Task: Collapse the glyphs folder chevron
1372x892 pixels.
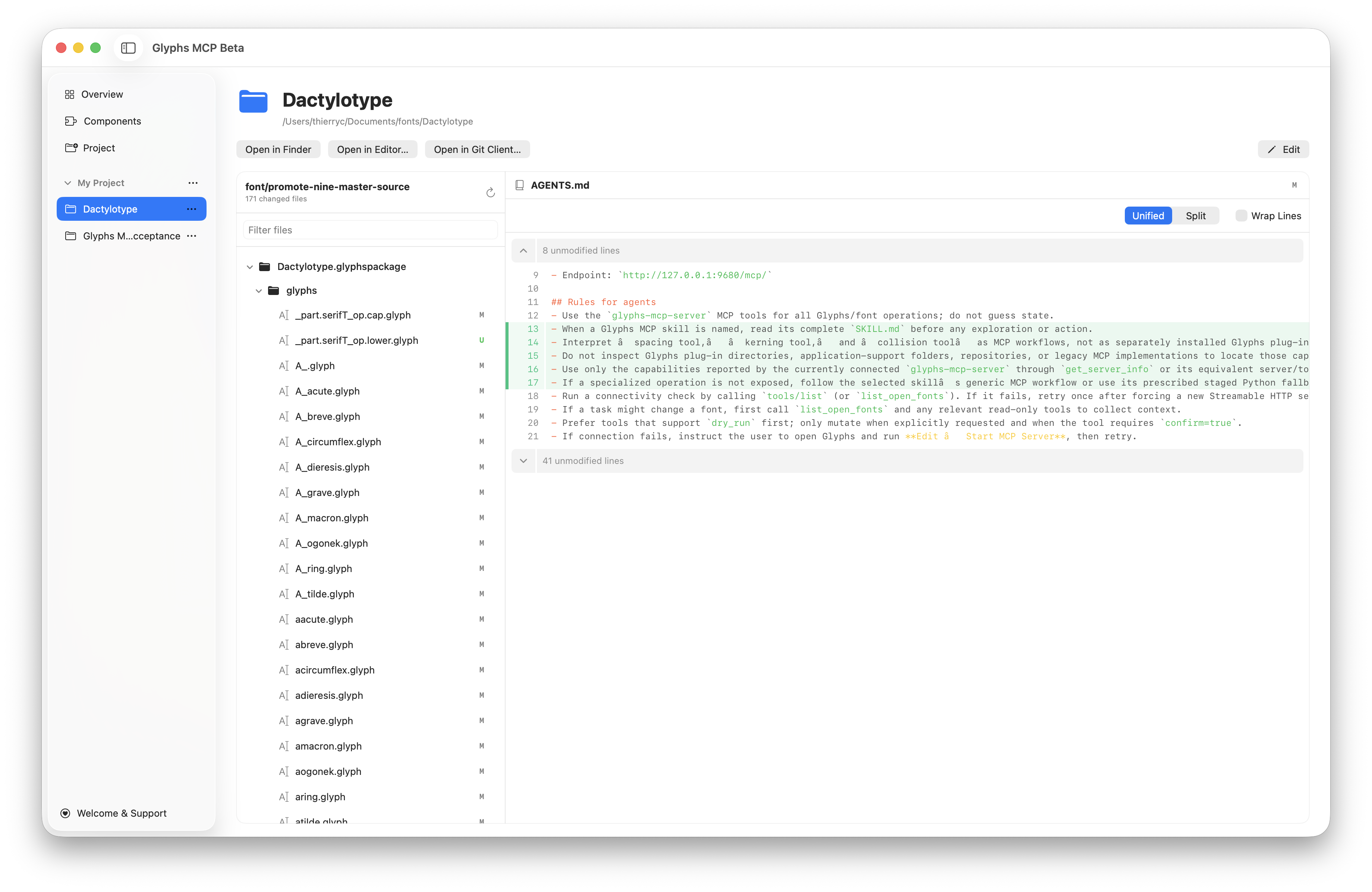Action: click(x=259, y=290)
